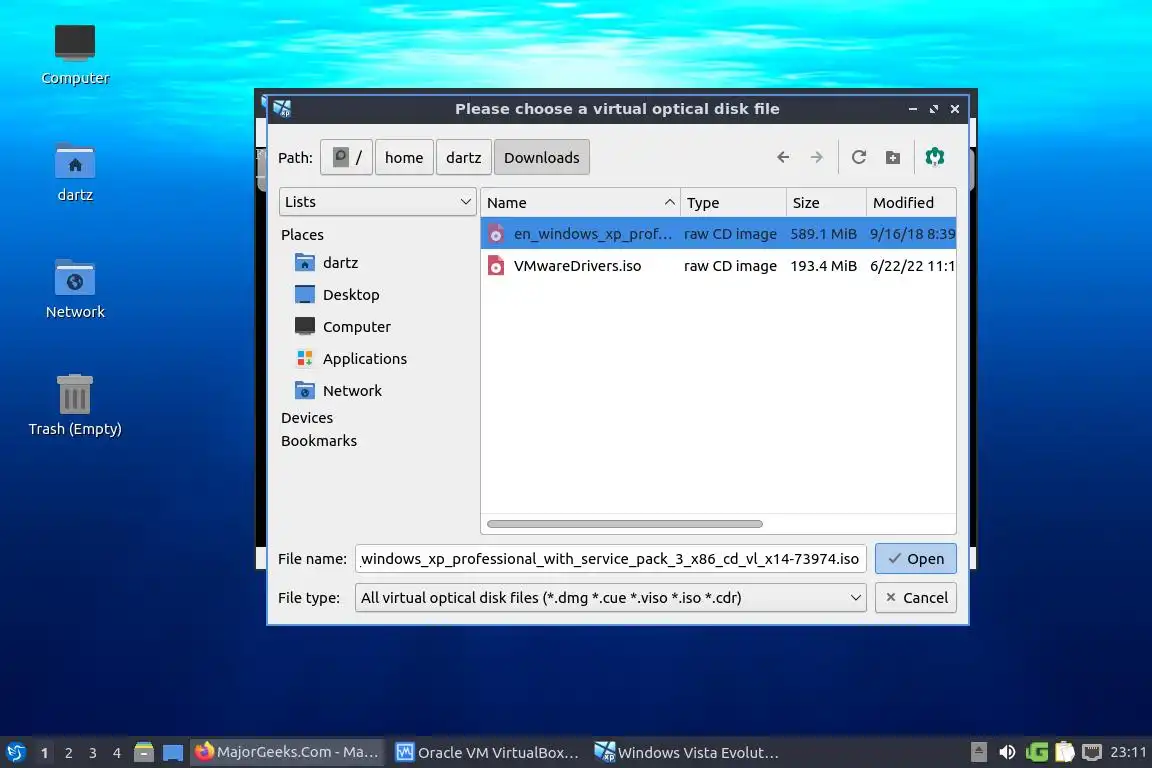1152x768 pixels.
Task: Navigate to the dartz path segment
Action: click(x=464, y=157)
